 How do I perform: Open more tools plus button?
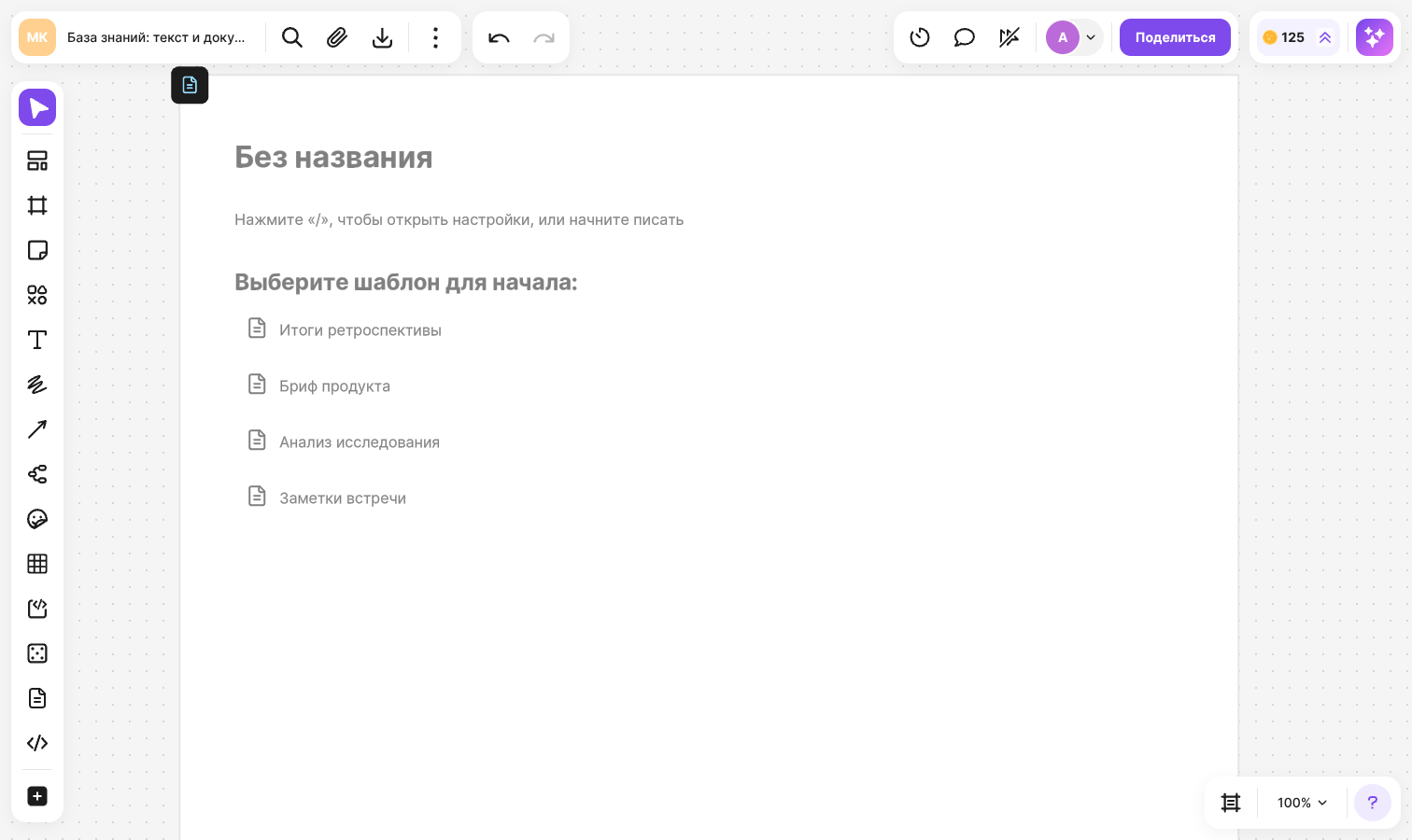pos(37,796)
